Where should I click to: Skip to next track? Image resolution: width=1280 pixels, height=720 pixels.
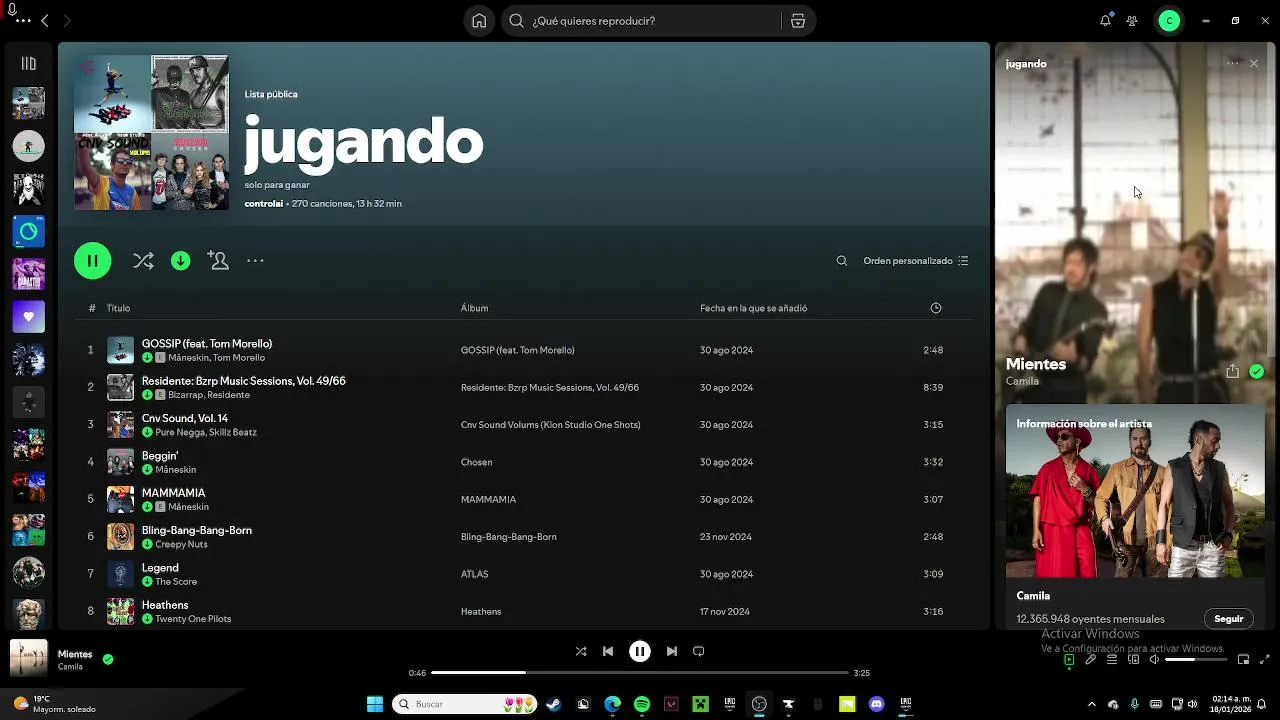coord(672,651)
